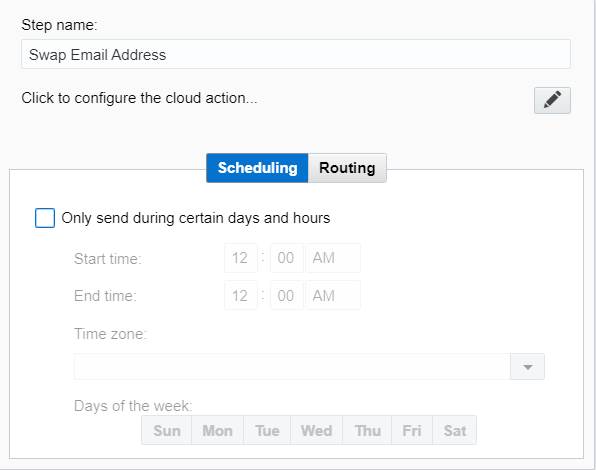Click the pencil edit icon

552,100
